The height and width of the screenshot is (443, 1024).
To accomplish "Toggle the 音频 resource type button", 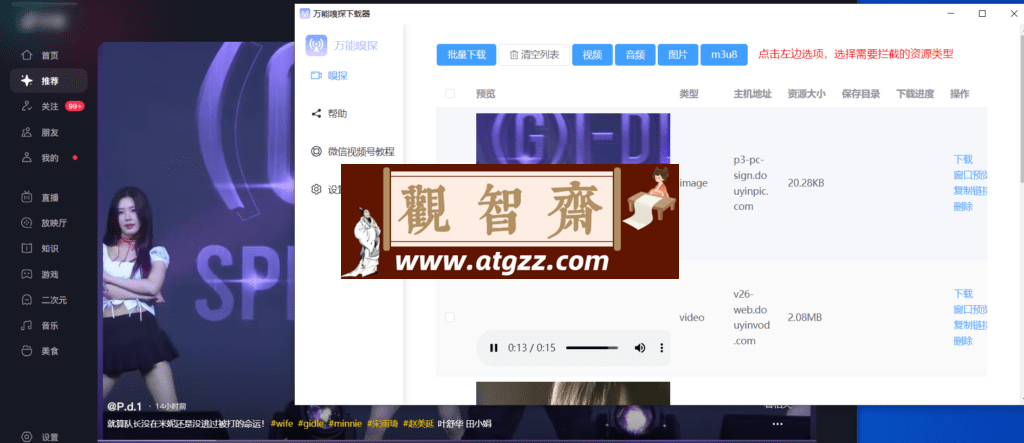I will (635, 55).
